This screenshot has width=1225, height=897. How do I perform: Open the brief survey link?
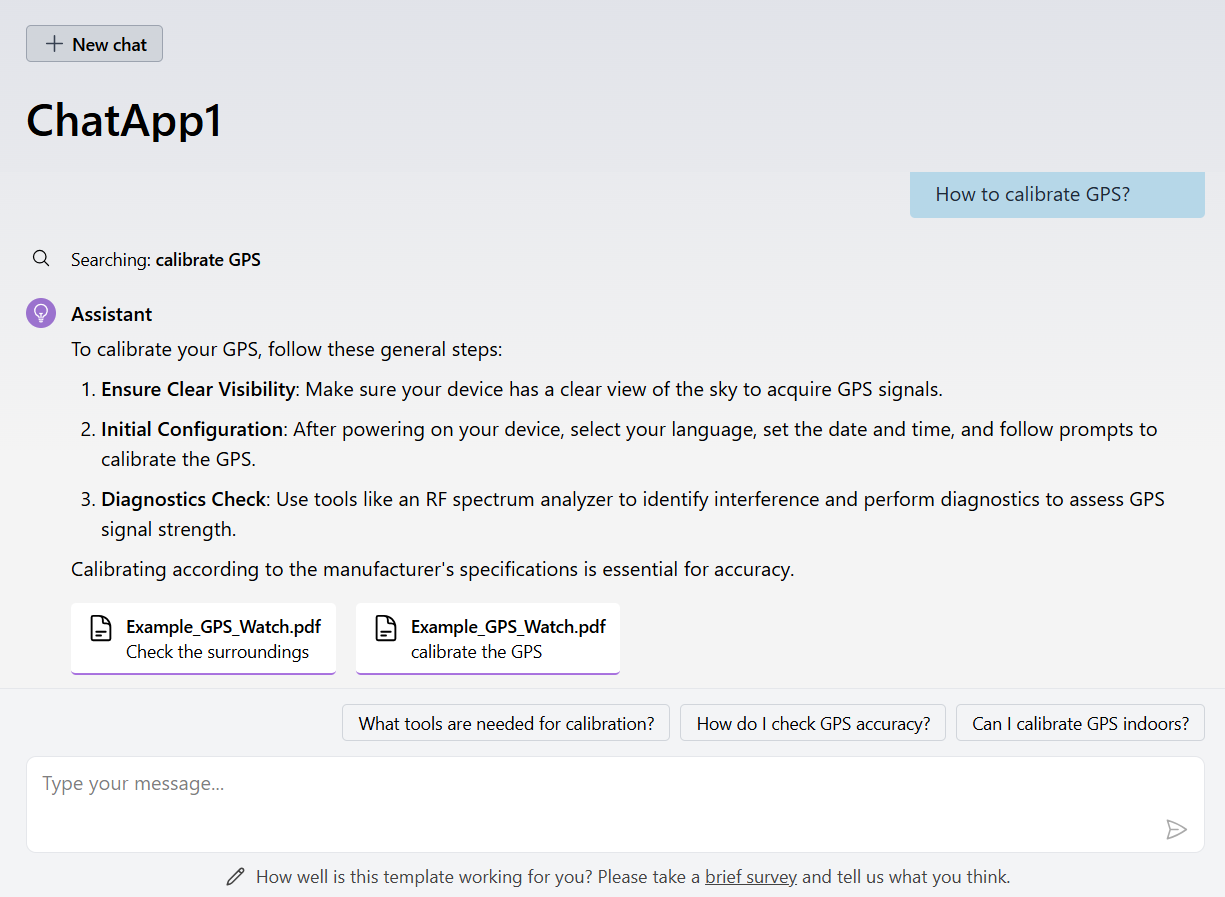click(x=751, y=877)
